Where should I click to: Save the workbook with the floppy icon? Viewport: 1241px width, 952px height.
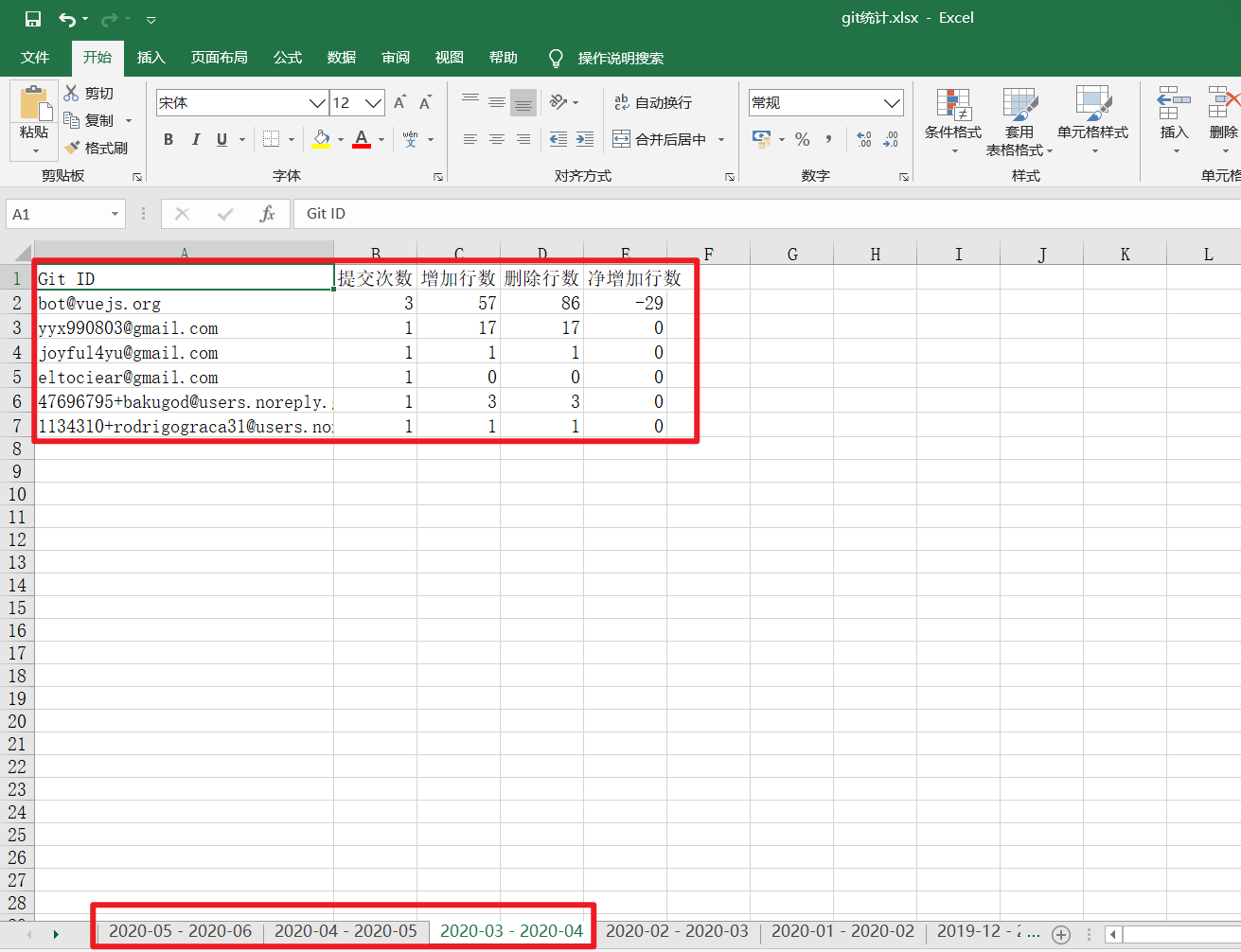pyautogui.click(x=33, y=19)
